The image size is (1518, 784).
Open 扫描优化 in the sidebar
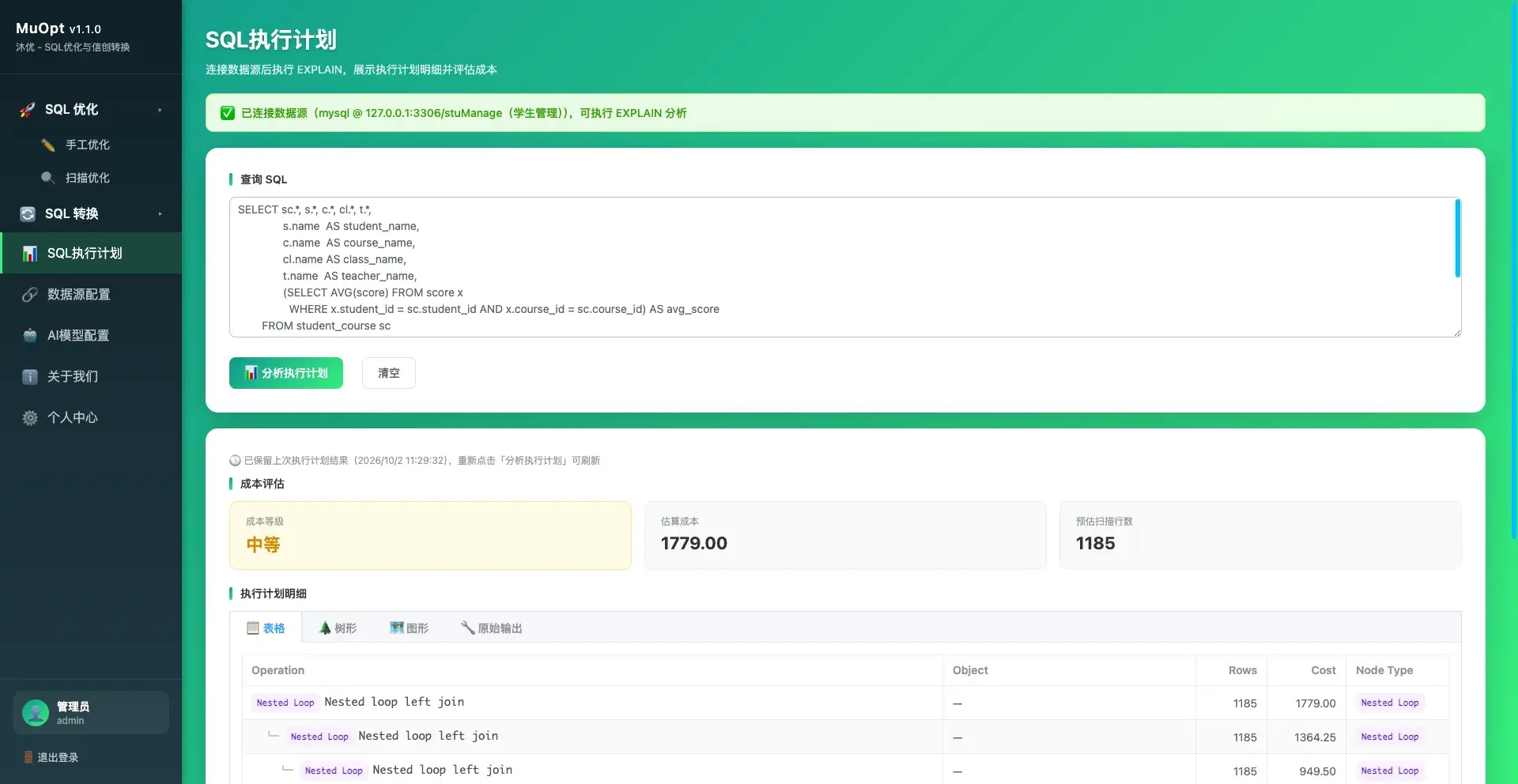pyautogui.click(x=91, y=178)
